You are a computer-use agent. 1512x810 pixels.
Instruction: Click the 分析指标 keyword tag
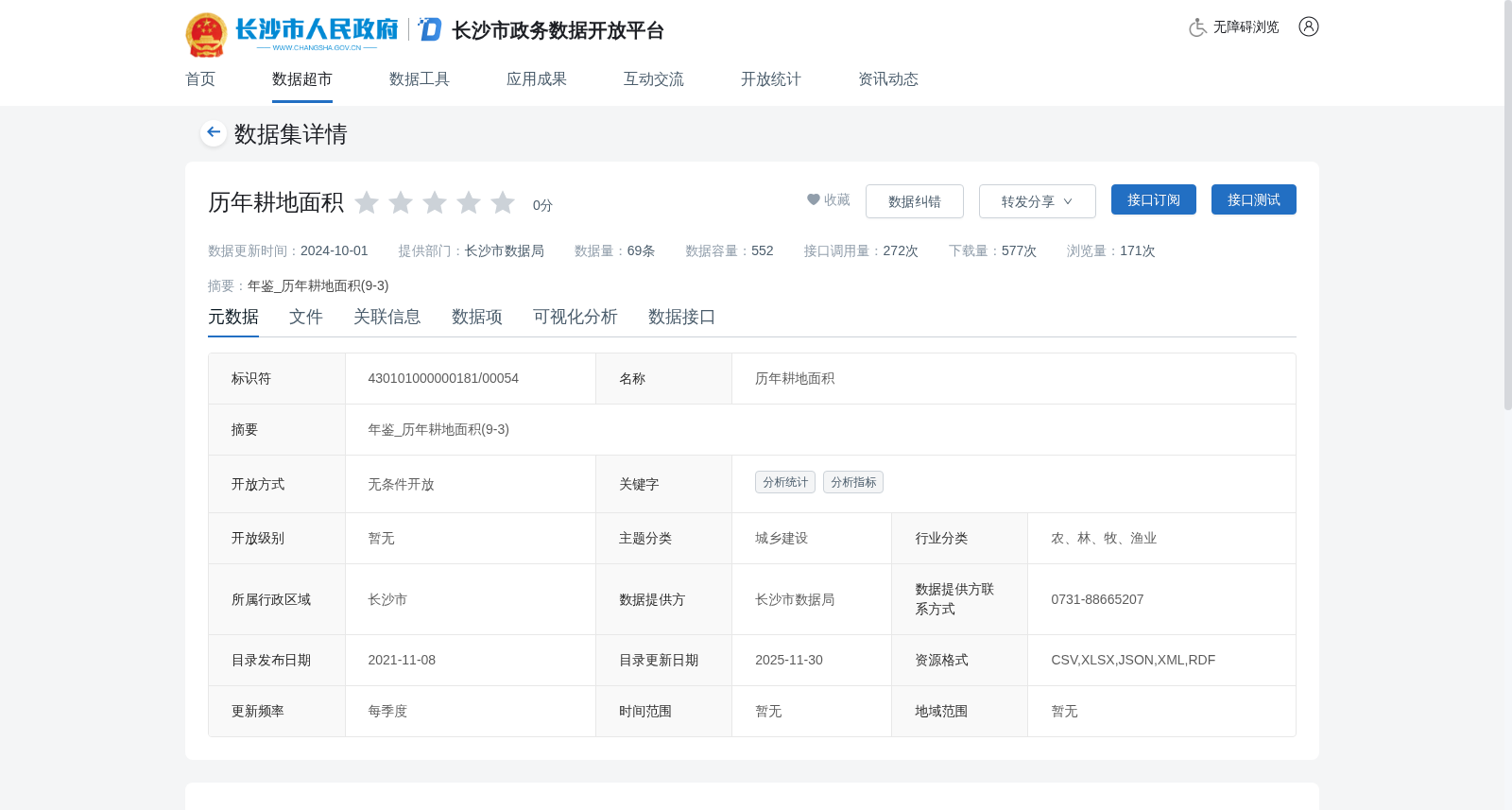(x=853, y=482)
